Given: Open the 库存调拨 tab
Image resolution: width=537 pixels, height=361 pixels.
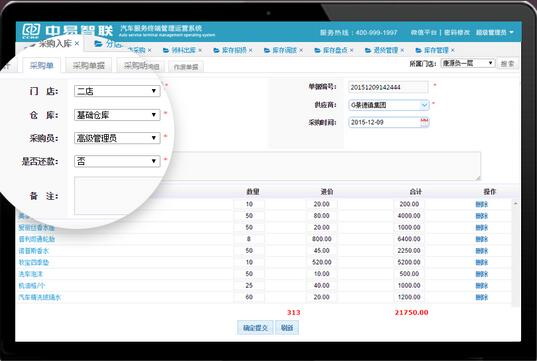Looking at the screenshot, I should pos(284,50).
